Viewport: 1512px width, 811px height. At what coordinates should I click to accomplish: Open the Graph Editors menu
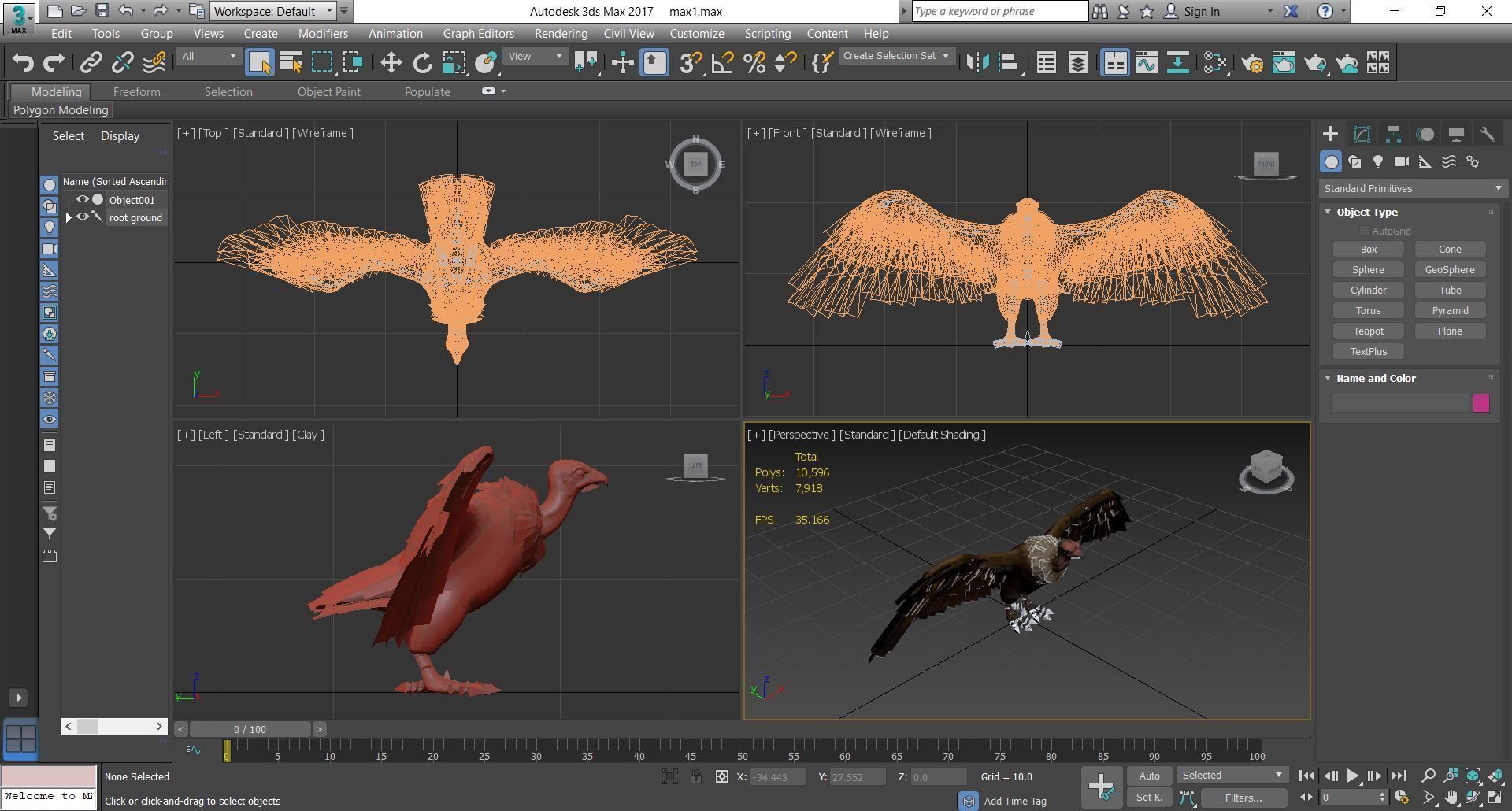(478, 33)
